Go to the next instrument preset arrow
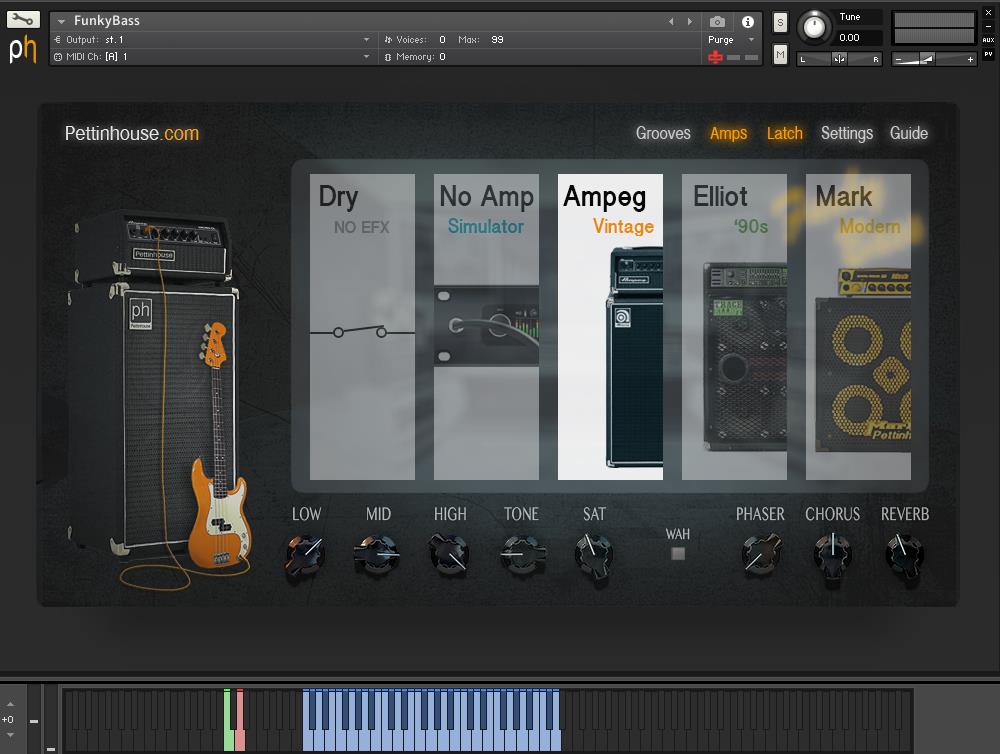 click(x=689, y=21)
